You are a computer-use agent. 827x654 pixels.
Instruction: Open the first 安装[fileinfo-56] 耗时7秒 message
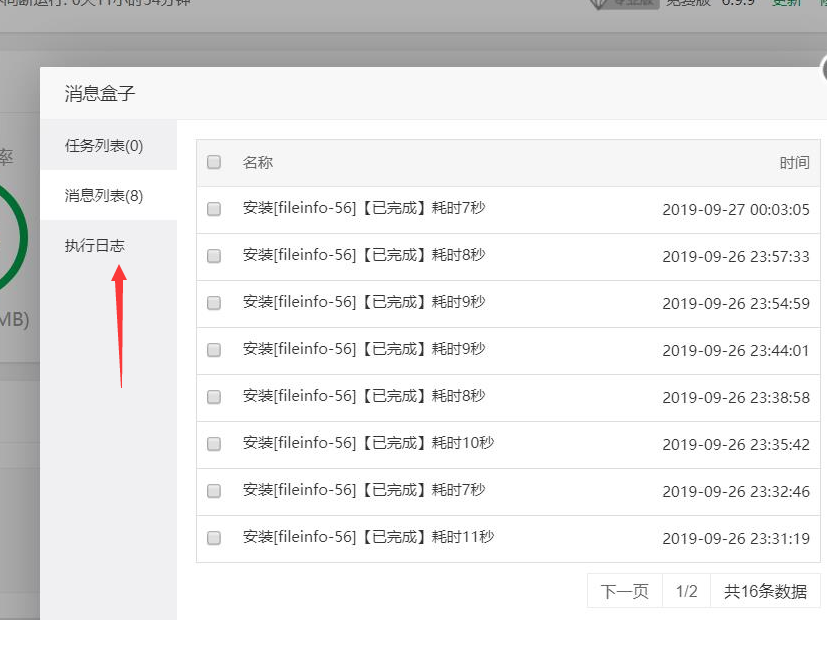click(364, 208)
